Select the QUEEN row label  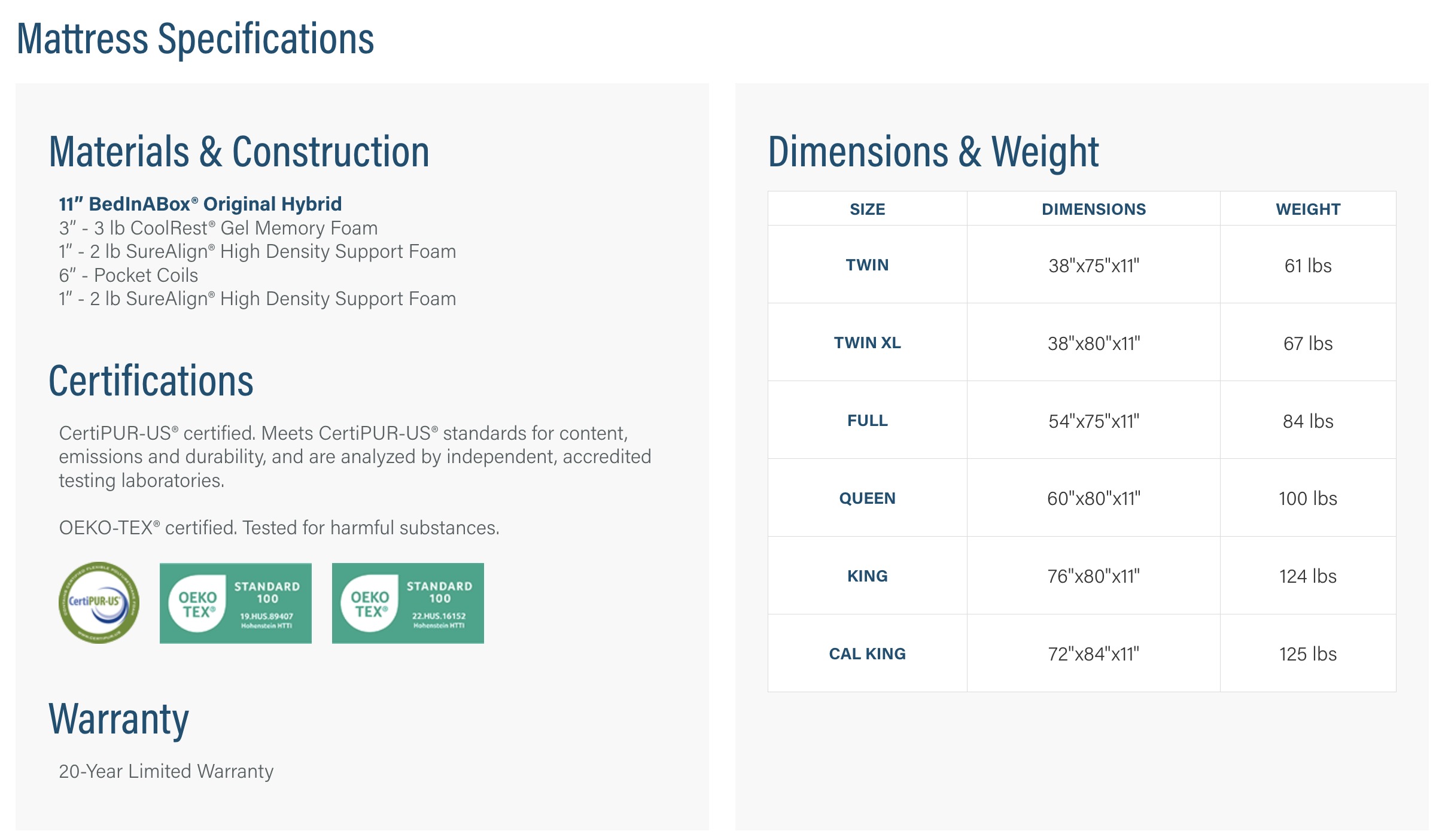868,498
